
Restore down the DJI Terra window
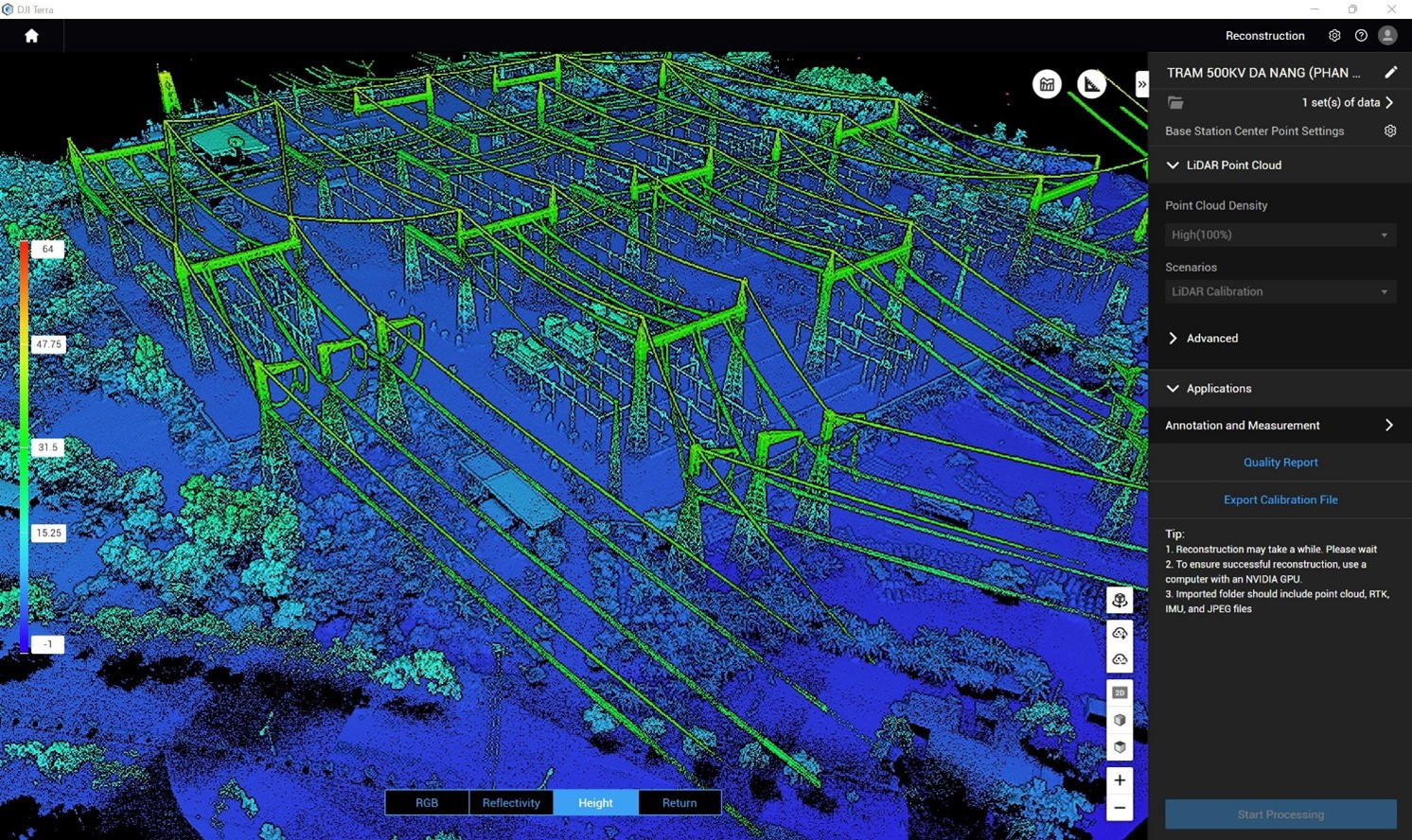1353,9
